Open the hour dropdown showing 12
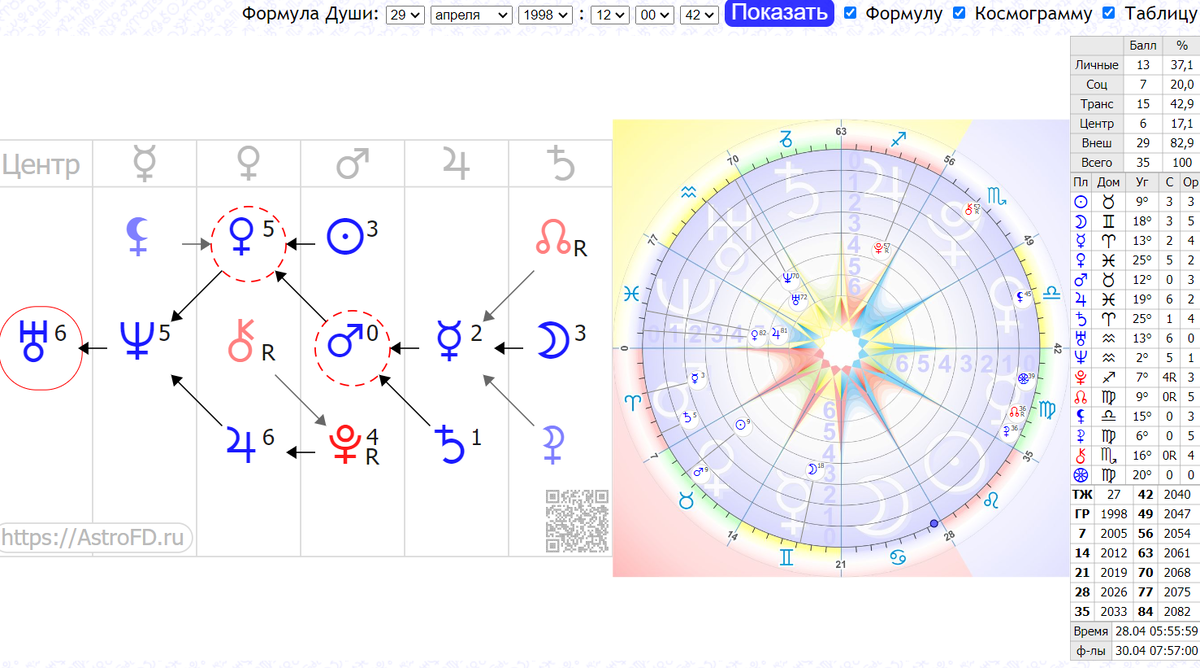The image size is (1200, 668). (609, 14)
